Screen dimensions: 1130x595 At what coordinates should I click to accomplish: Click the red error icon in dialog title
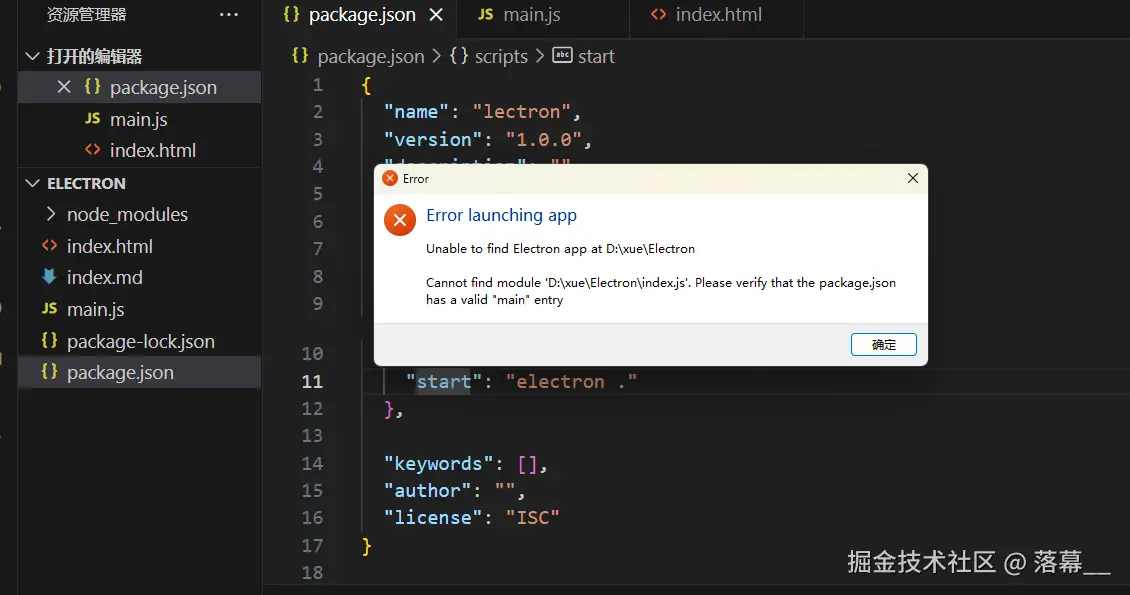(390, 178)
